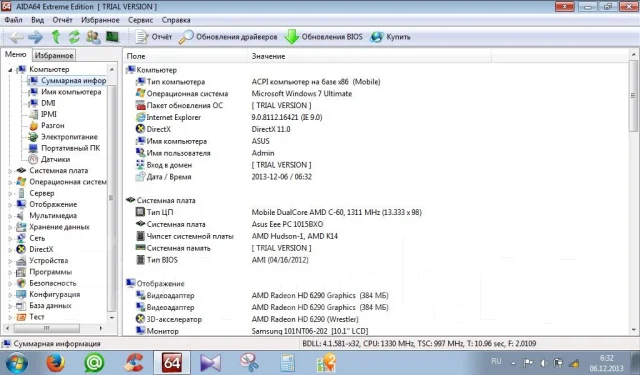Click the Поле column header

pos(186,56)
